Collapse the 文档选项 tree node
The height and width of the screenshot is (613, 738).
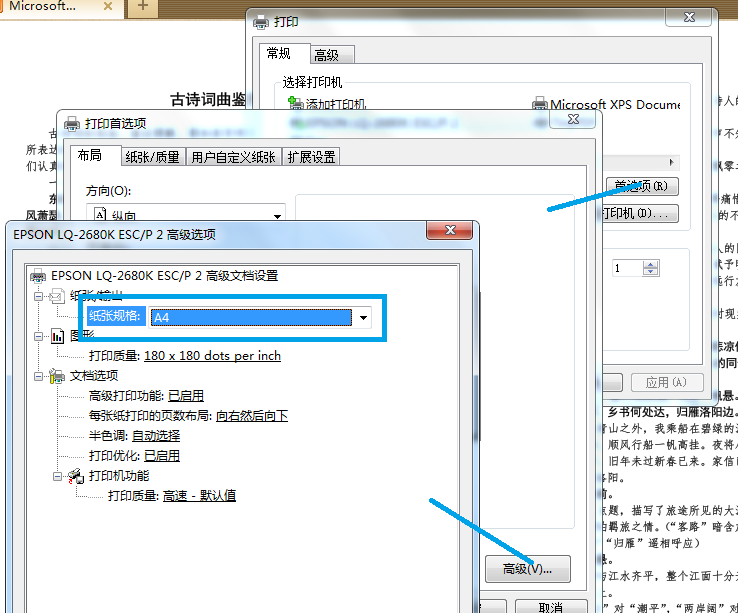[39, 376]
